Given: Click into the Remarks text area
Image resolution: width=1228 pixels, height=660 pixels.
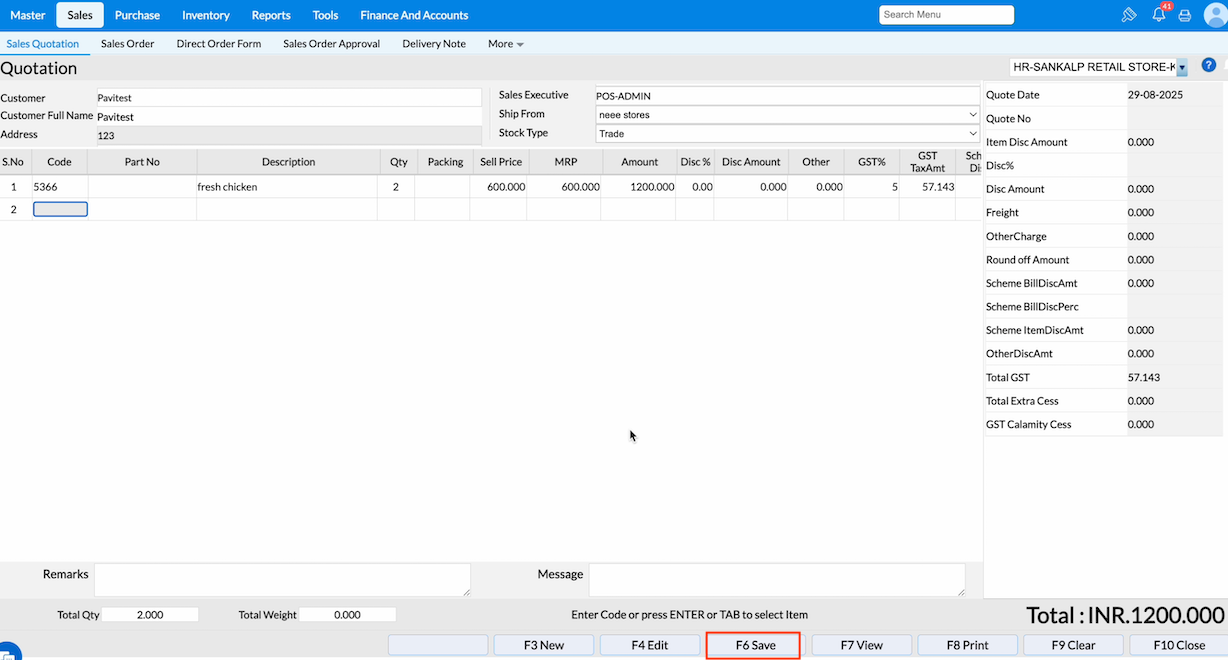Looking at the screenshot, I should (282, 580).
